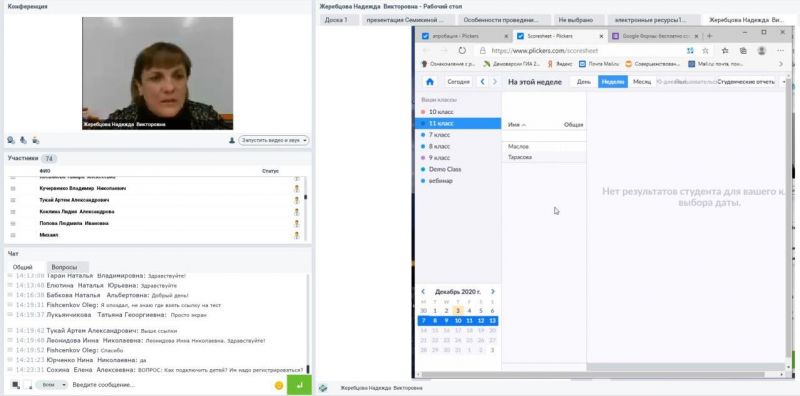Screen dimensions: 800x396
Task: Switch chat to Общий tab
Action: point(22,267)
